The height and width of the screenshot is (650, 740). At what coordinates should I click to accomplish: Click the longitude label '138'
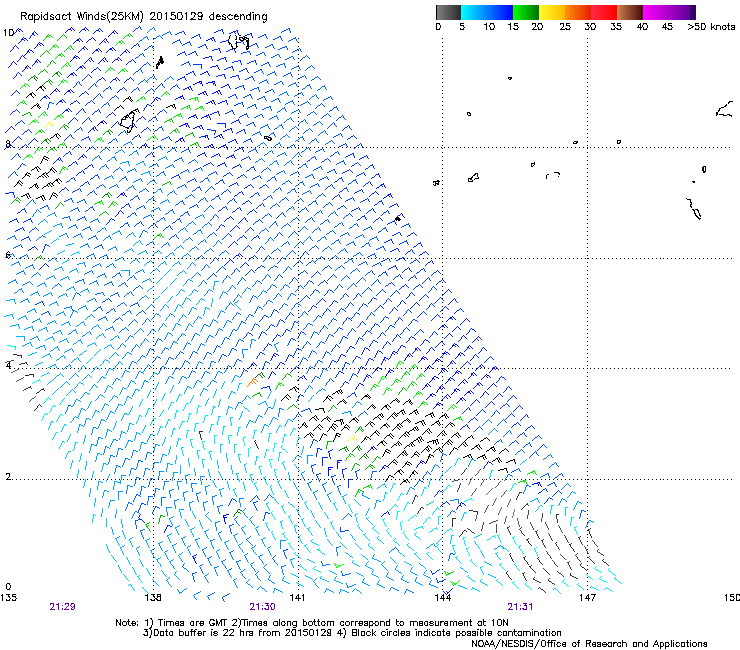(x=153, y=598)
